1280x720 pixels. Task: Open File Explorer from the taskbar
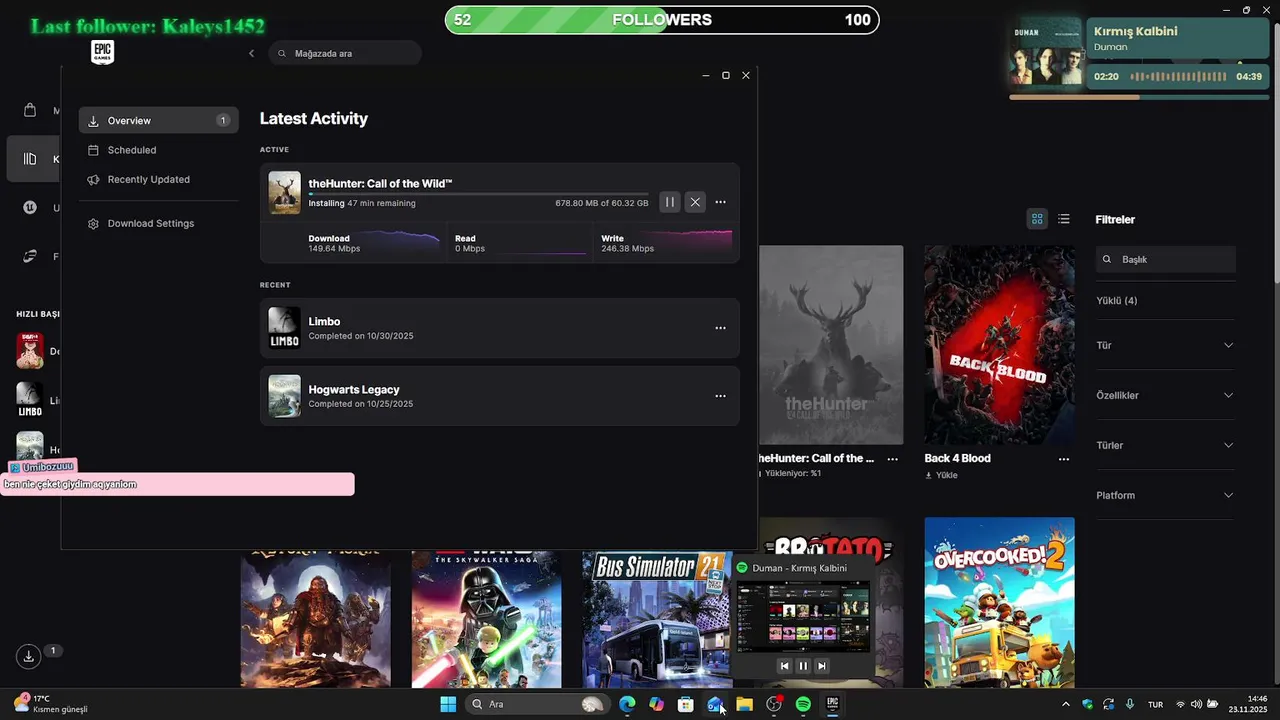(744, 704)
